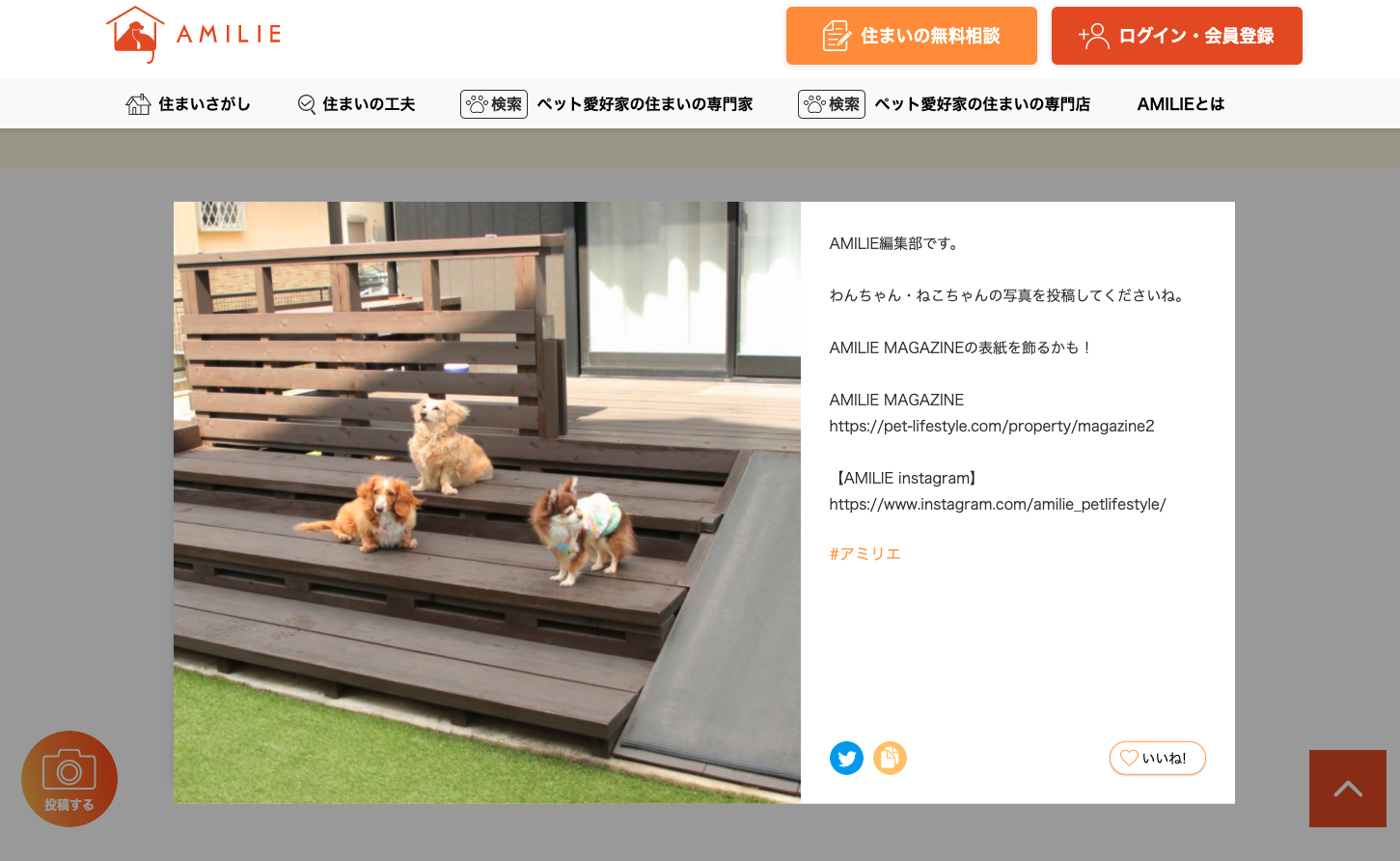Click the person icon in ログイン・会員登録
1400x861 pixels.
click(1094, 36)
